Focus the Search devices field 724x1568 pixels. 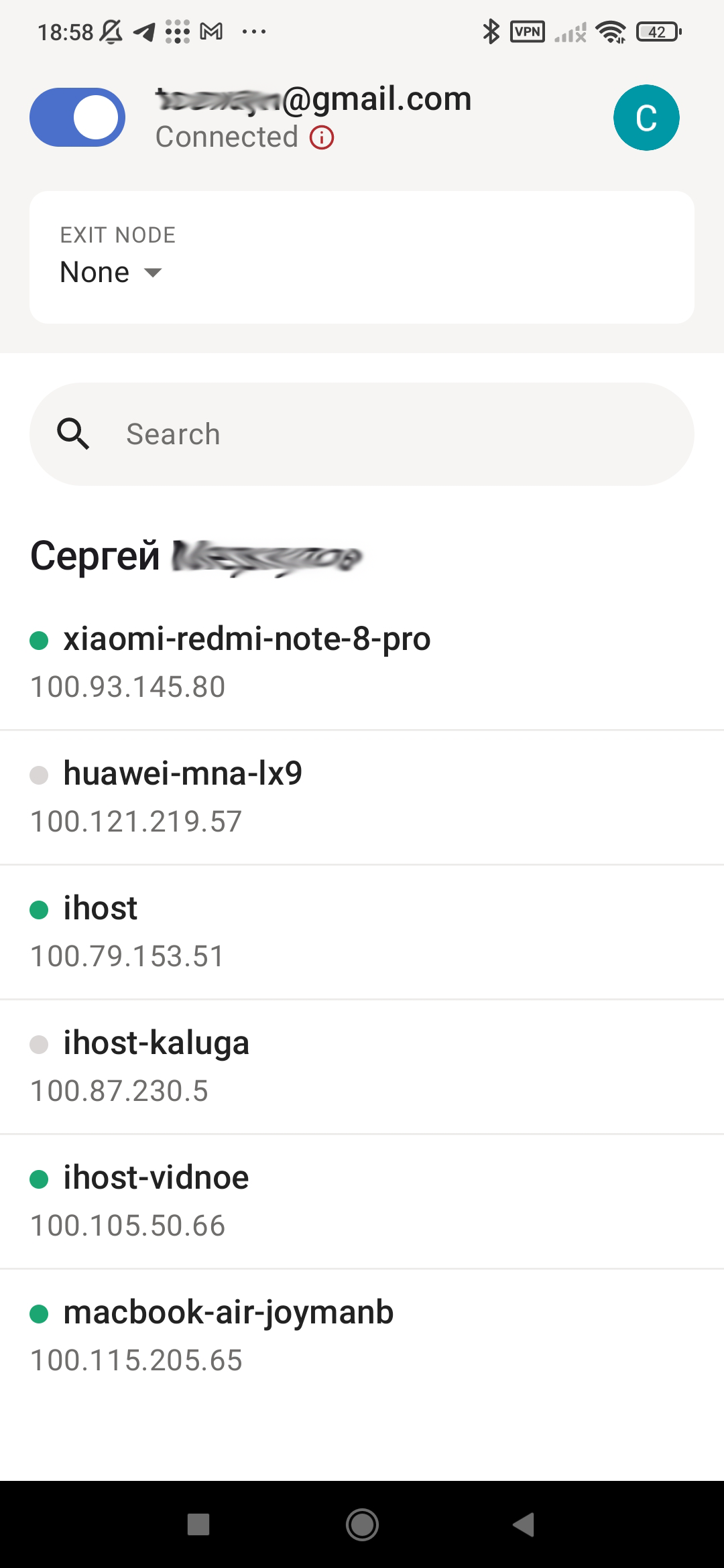[x=362, y=434]
